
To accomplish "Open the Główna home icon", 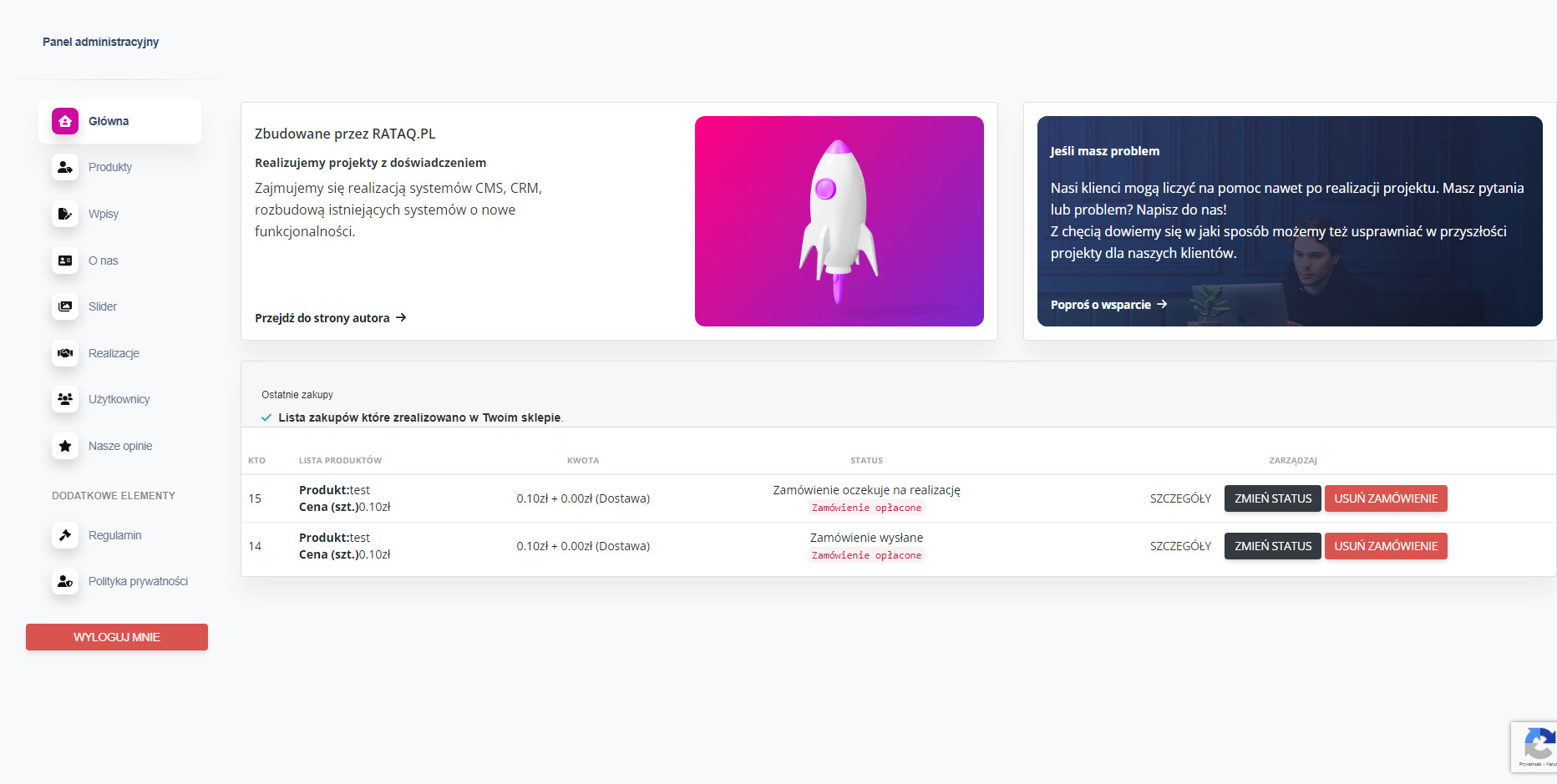I will click(65, 121).
